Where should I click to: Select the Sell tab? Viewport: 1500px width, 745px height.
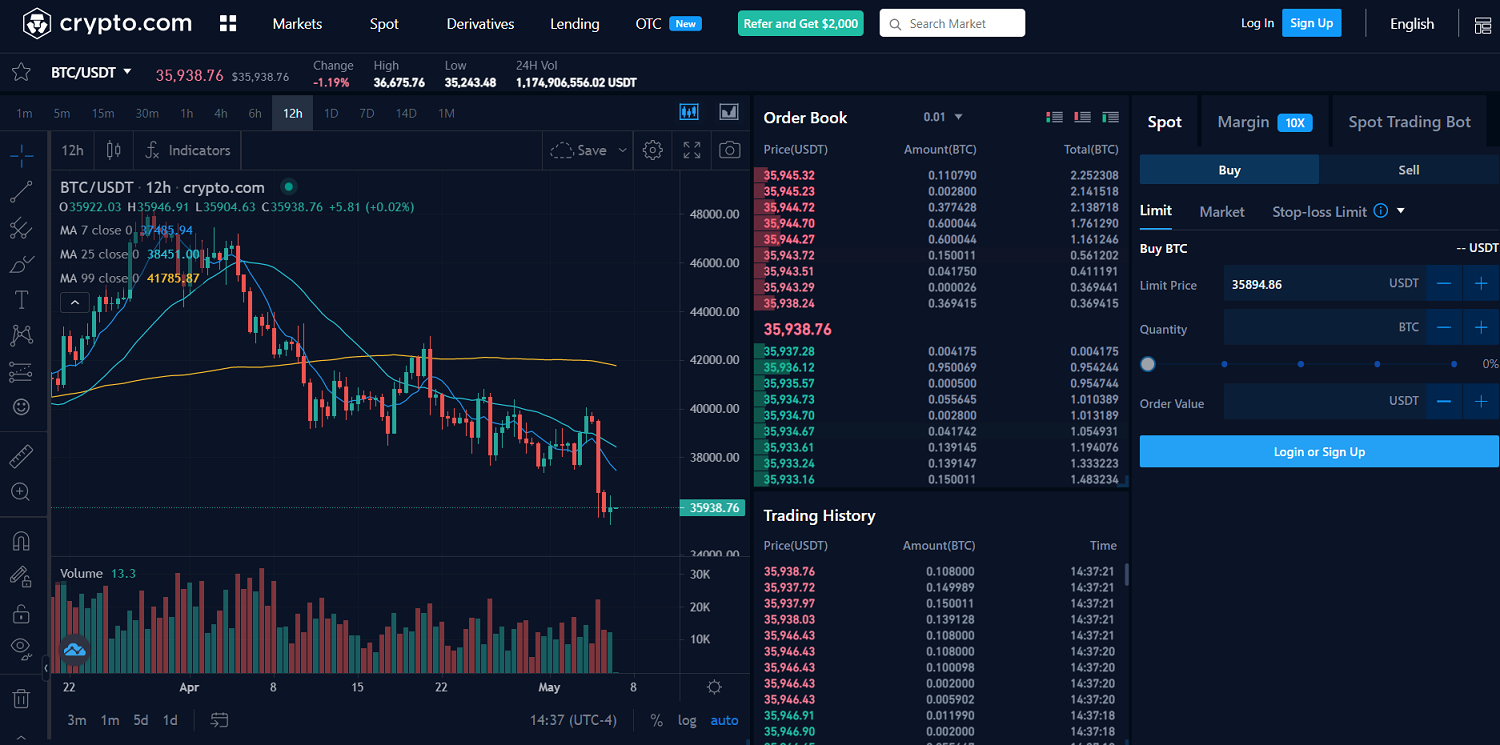click(x=1408, y=170)
